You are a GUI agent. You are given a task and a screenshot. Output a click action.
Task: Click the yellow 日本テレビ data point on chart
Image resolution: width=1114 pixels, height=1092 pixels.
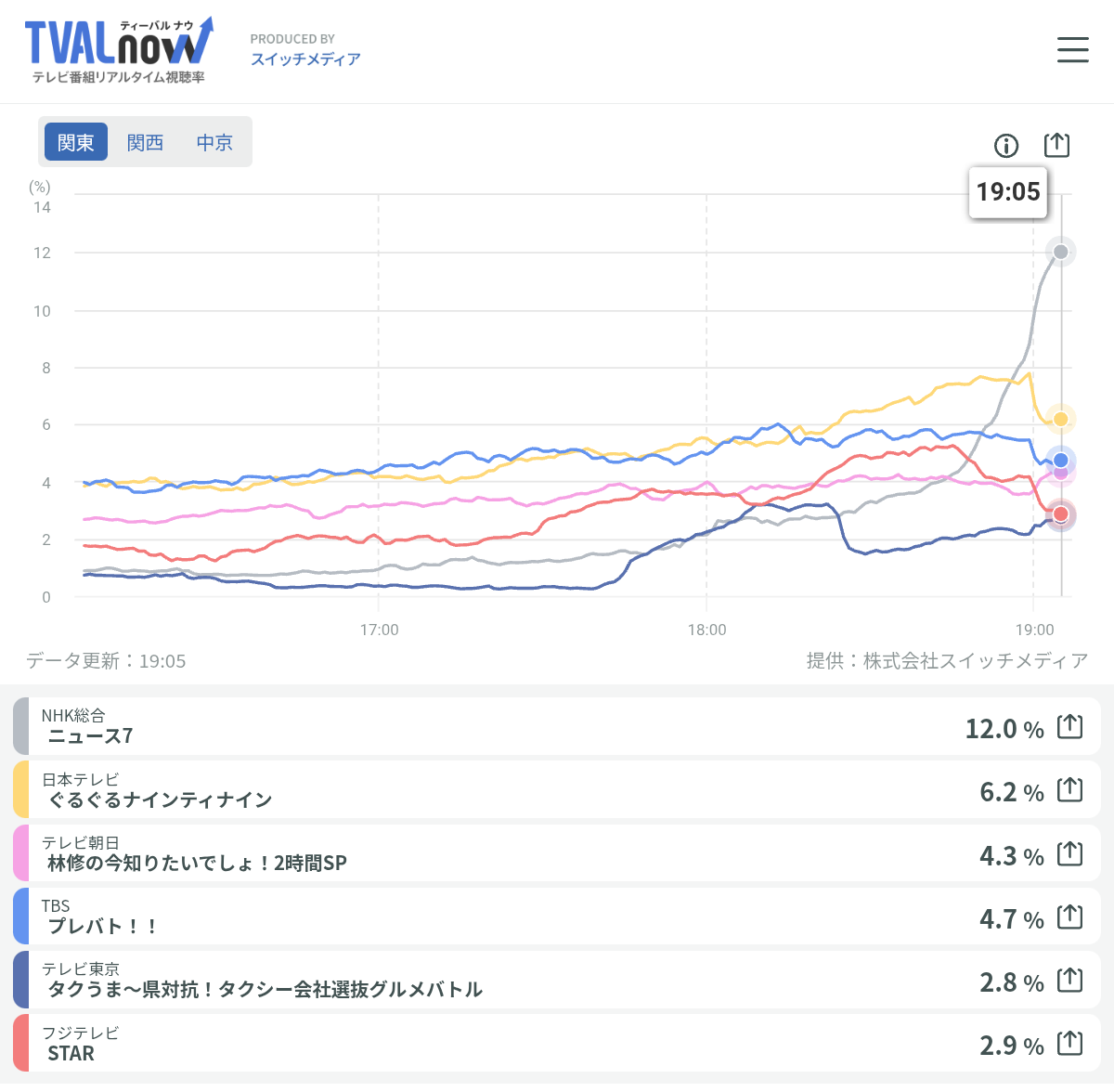[x=1061, y=420]
